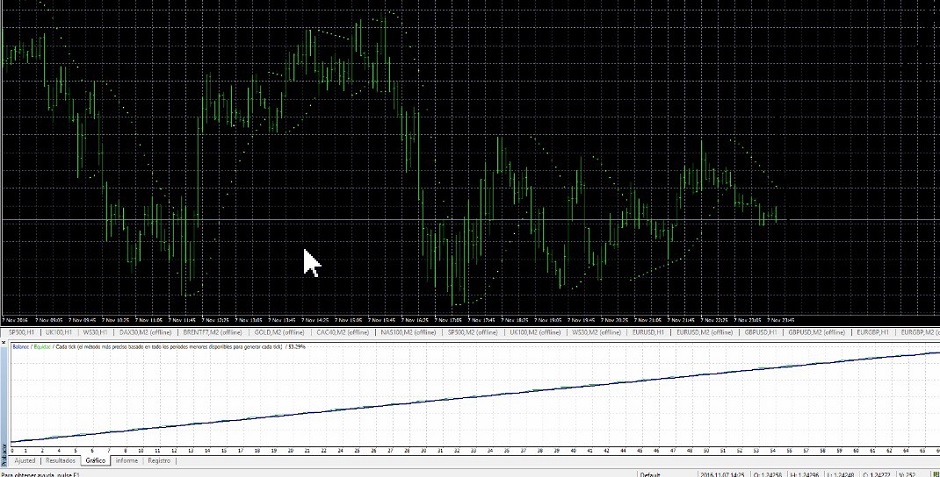Open the UK100,H1 chart tab

pos(59,331)
